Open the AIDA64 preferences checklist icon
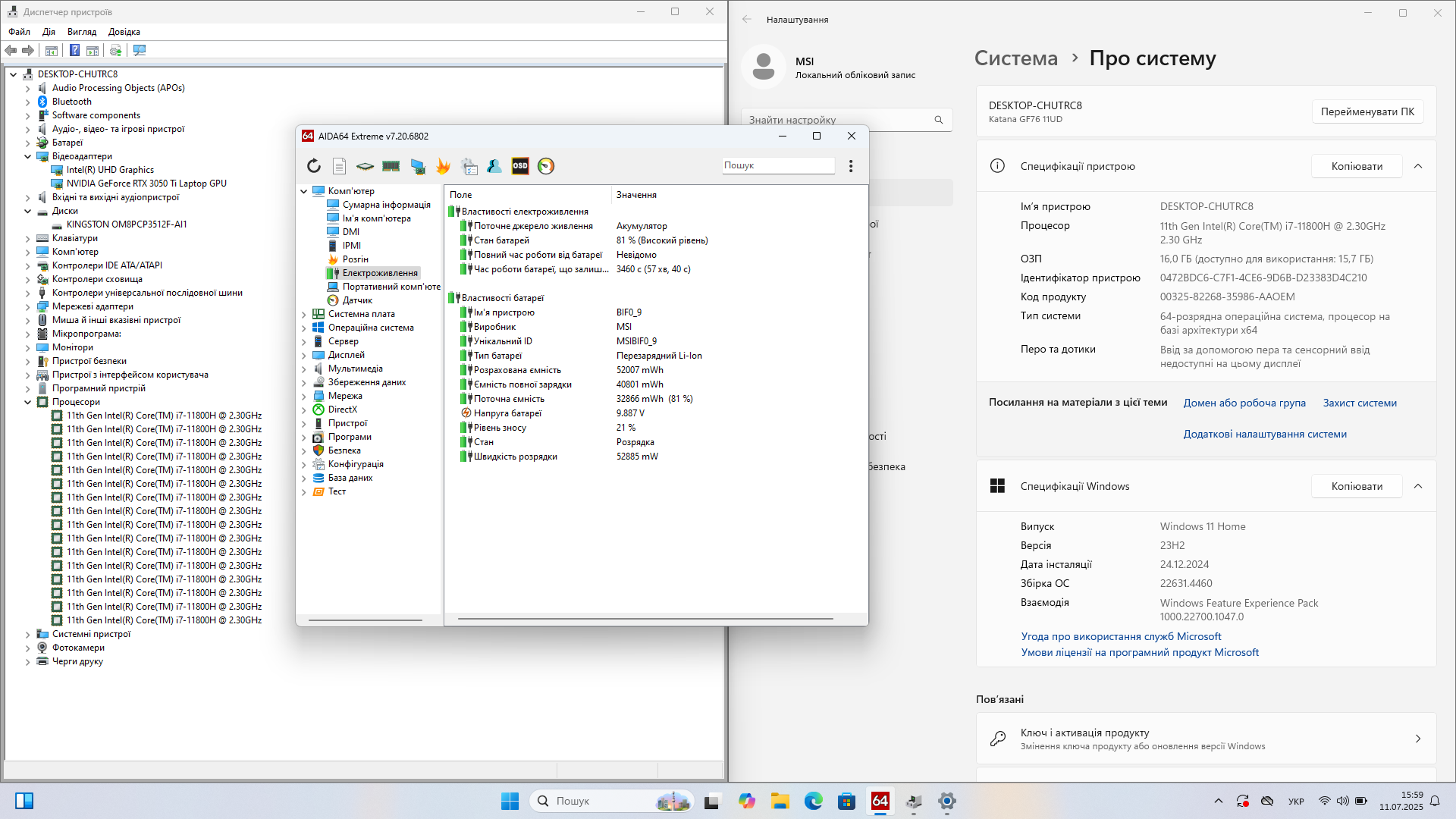The image size is (1456, 819). 469,166
